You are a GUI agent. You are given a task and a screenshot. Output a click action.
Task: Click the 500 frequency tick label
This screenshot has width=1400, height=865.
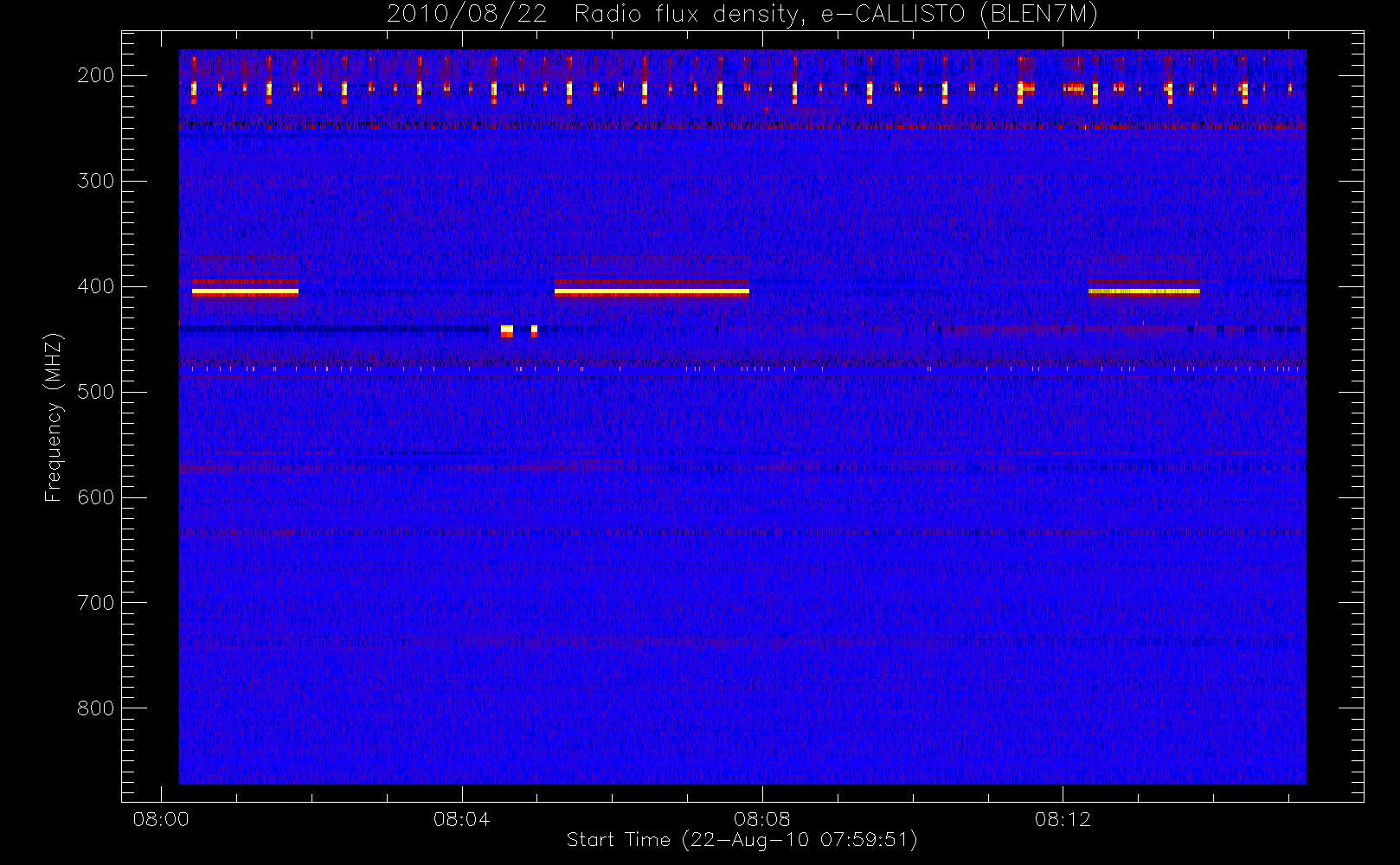point(96,392)
